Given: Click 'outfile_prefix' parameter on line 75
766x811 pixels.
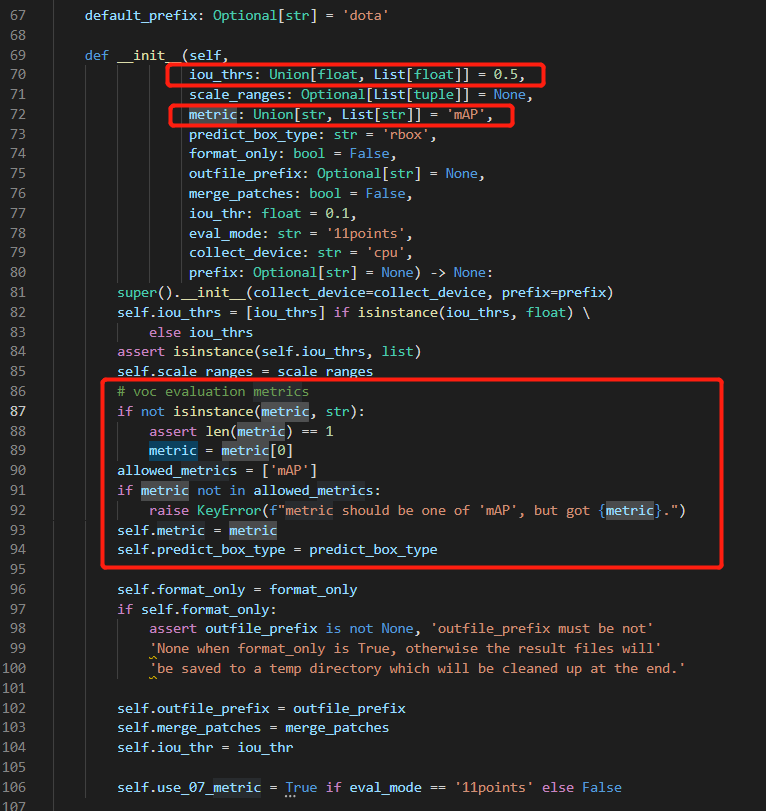Looking at the screenshot, I should [244, 174].
